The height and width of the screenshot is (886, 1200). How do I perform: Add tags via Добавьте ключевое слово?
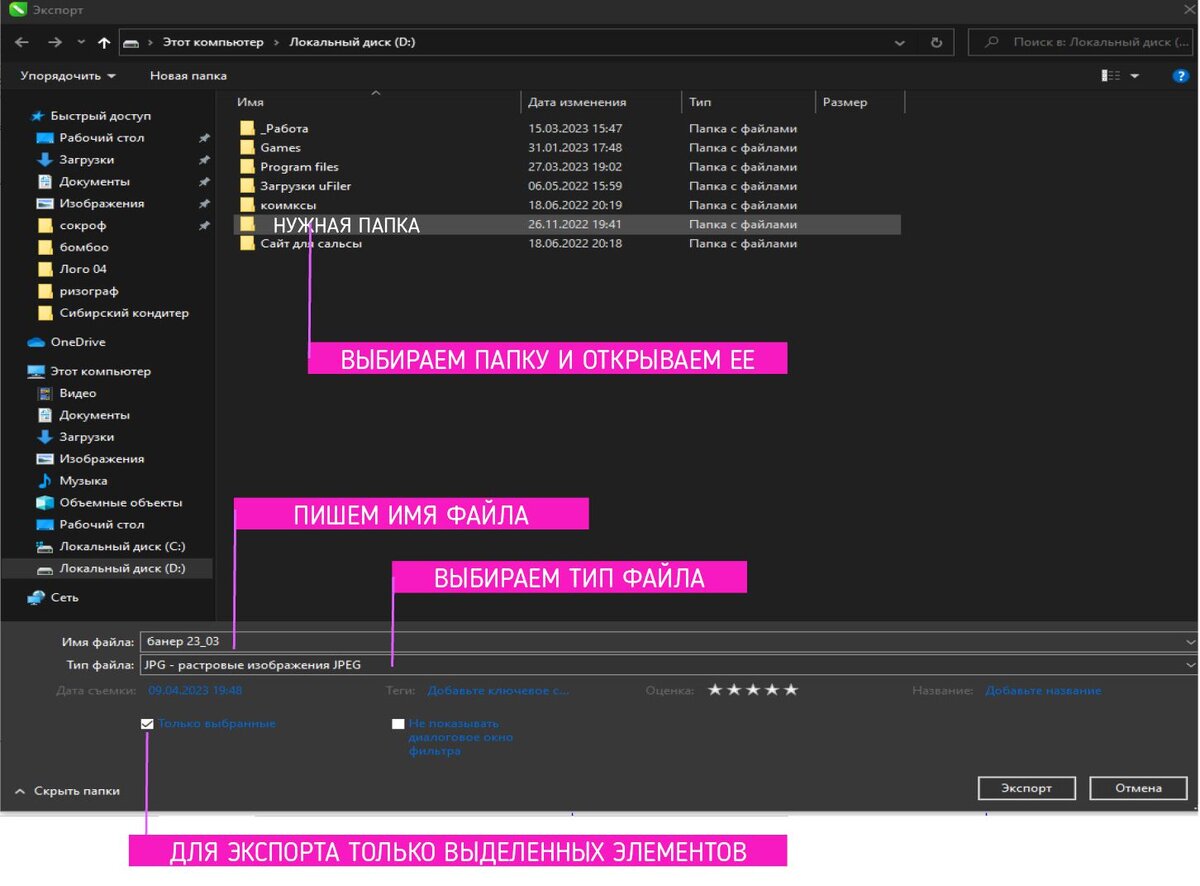pos(498,691)
